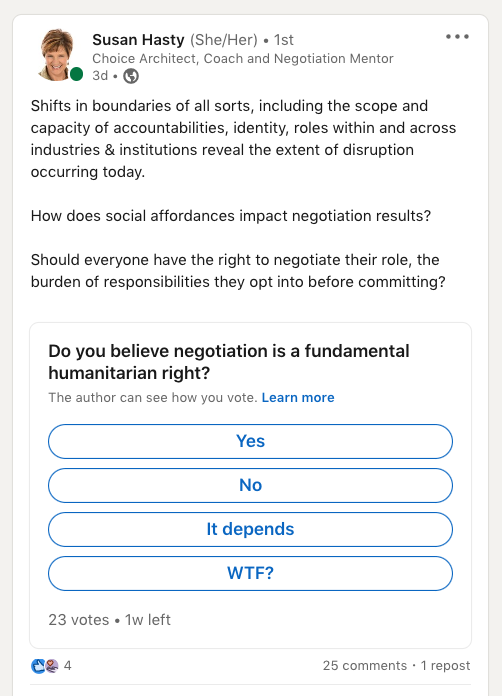Select the It depends poll option
This screenshot has width=502, height=696.
(x=250, y=529)
